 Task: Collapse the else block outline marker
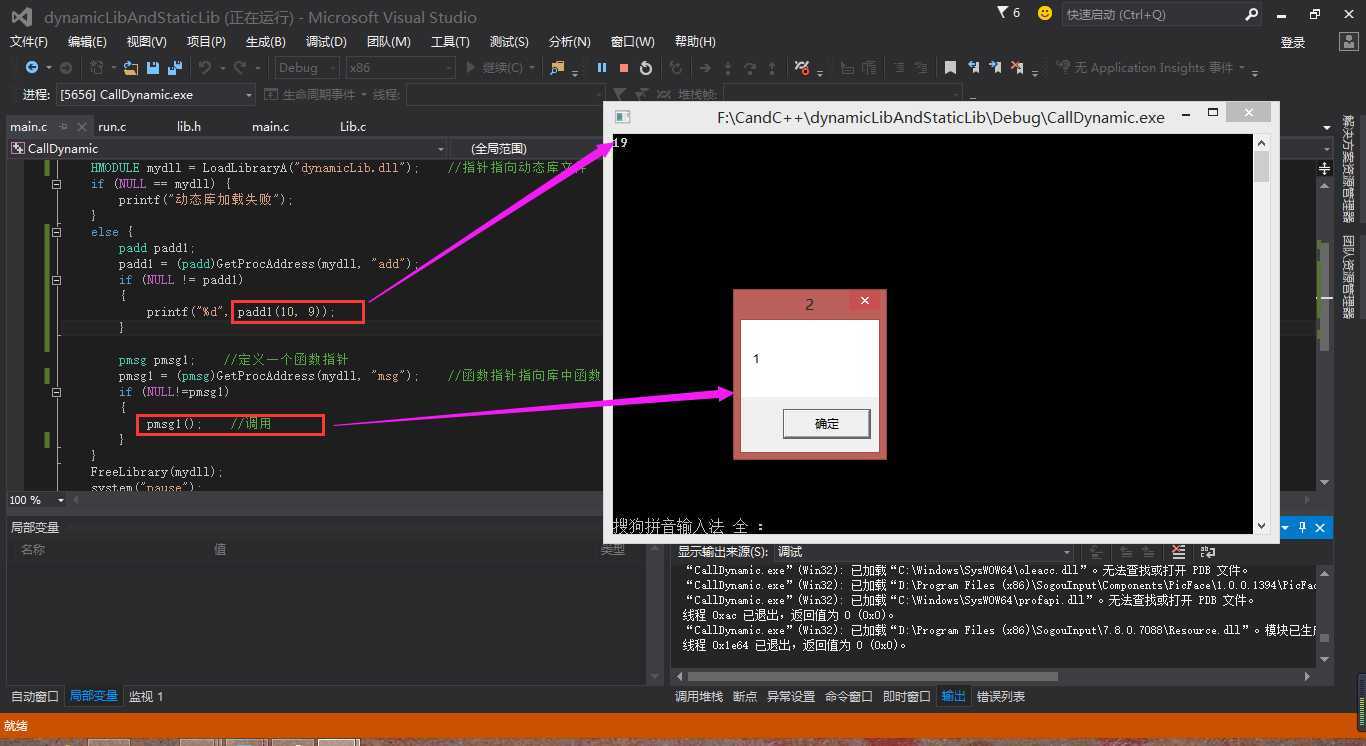tap(57, 232)
